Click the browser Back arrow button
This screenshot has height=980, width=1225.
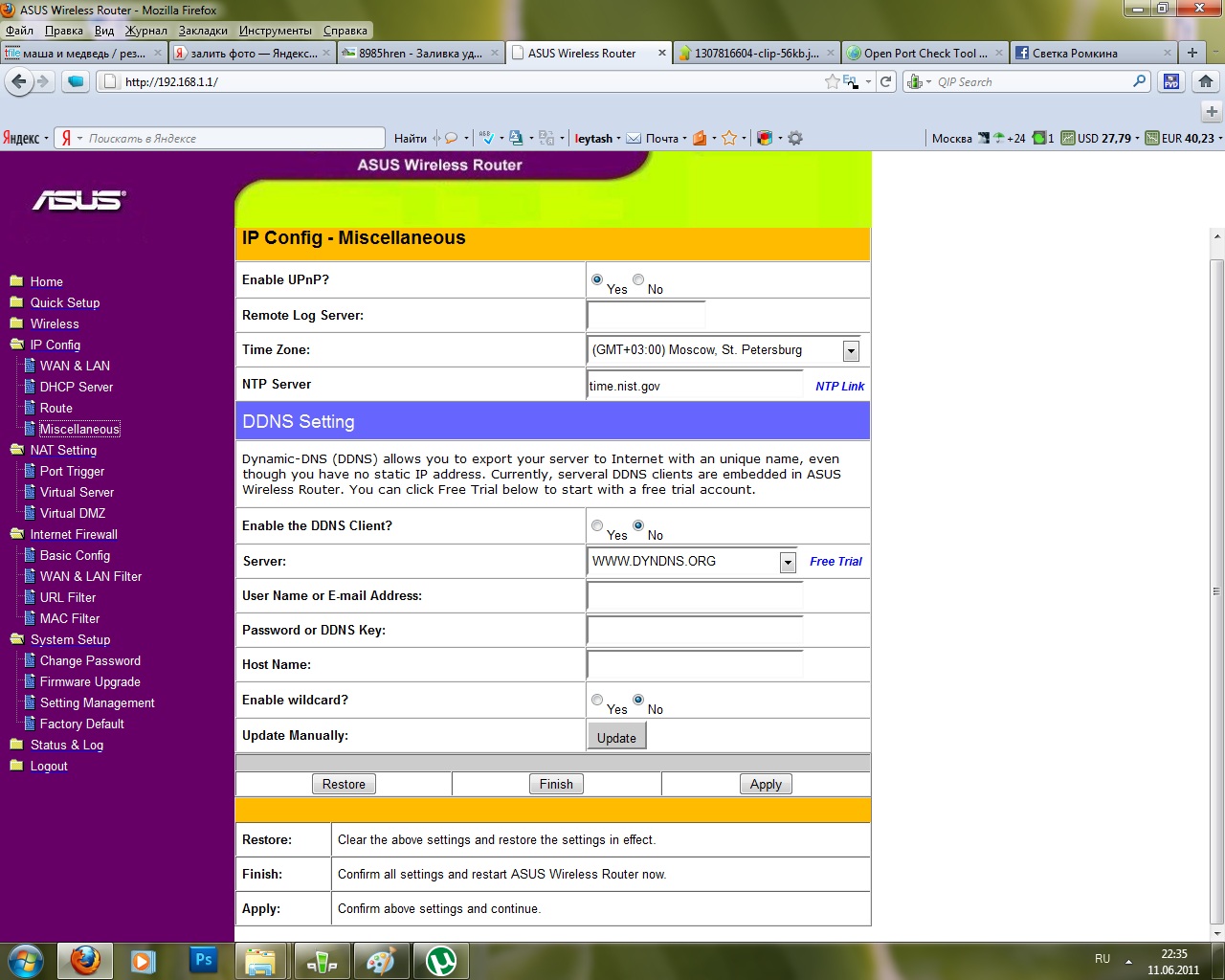click(x=18, y=81)
